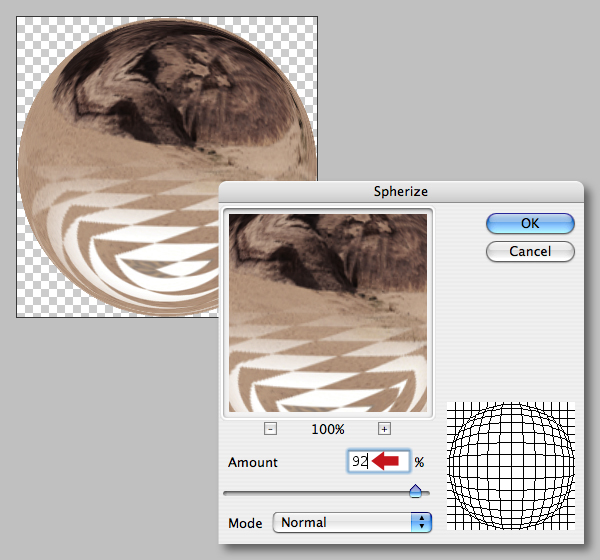Click the Amount slider handle
Viewport: 600px width, 560px height.
pyautogui.click(x=415, y=491)
